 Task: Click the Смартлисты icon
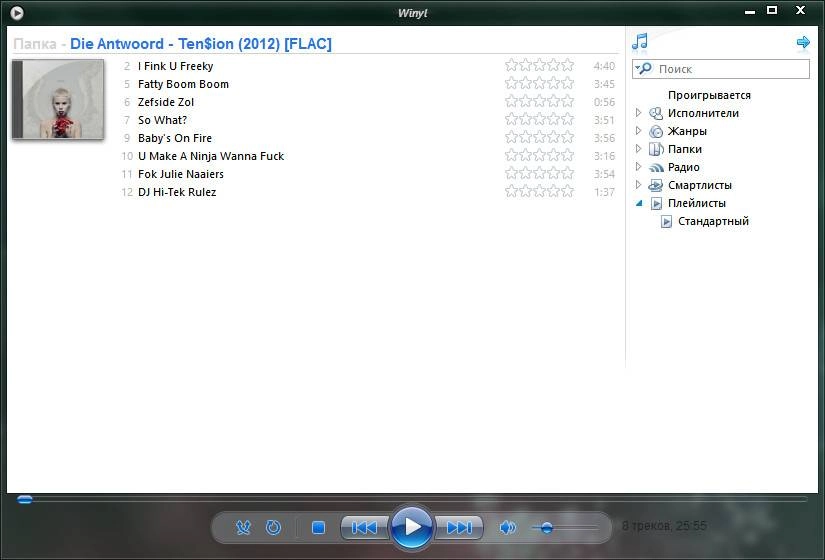pos(656,185)
